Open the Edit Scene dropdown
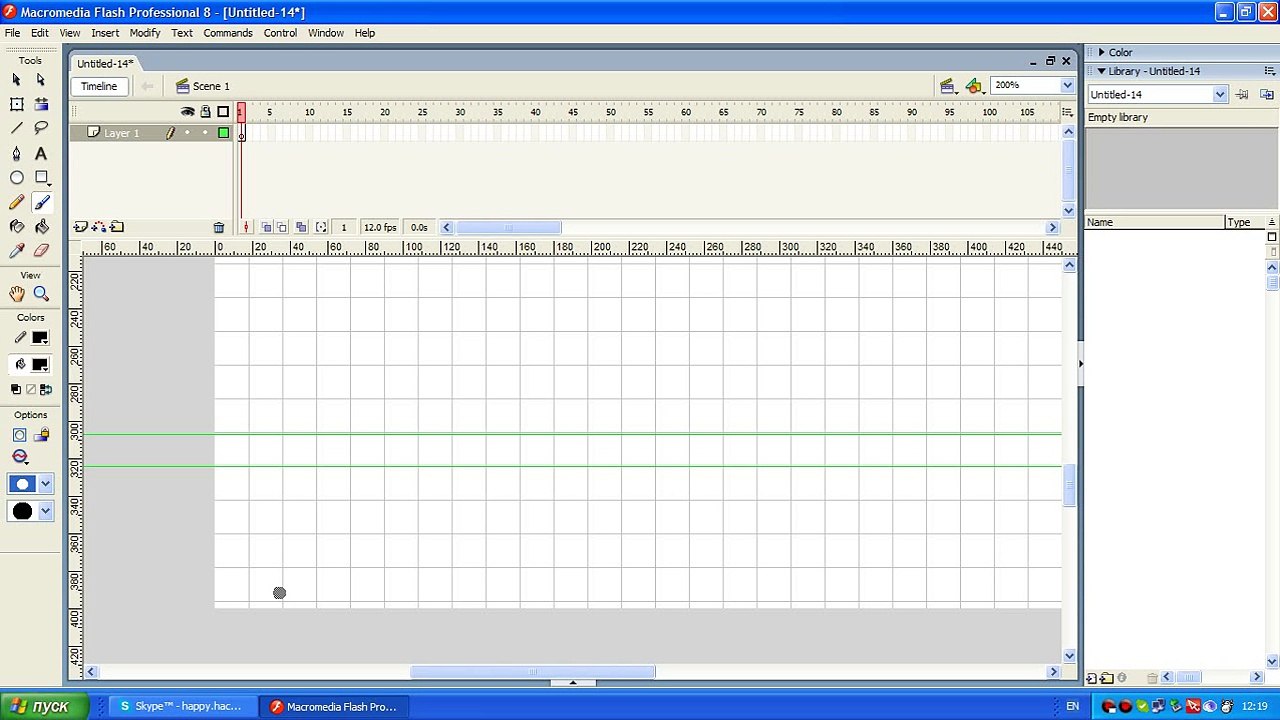Screen dimensions: 1280x720 click(x=948, y=86)
